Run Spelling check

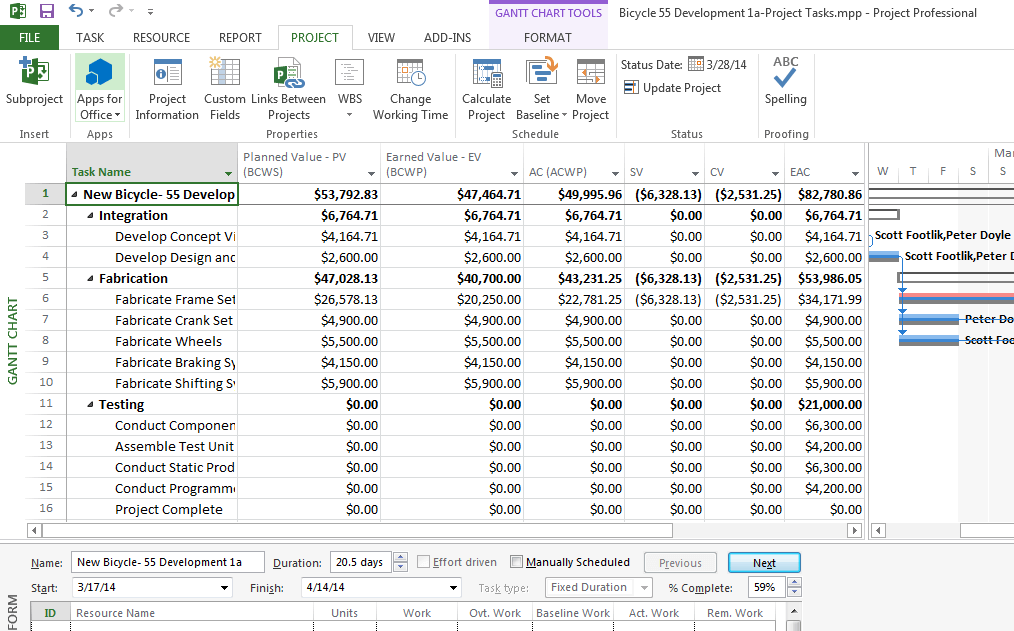coord(785,81)
